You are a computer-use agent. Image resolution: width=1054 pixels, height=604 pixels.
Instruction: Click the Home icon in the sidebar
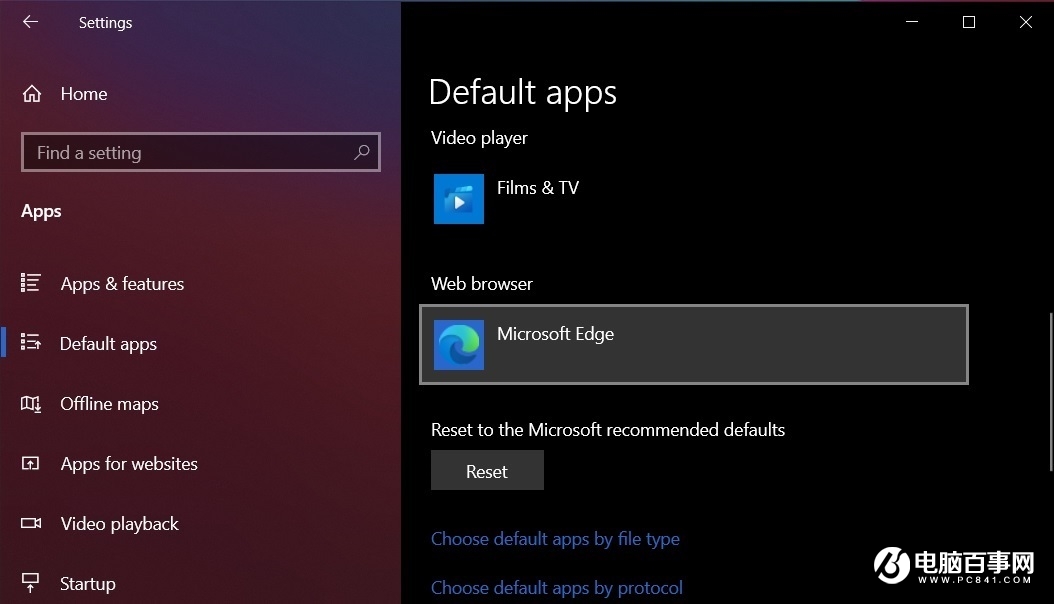31,93
